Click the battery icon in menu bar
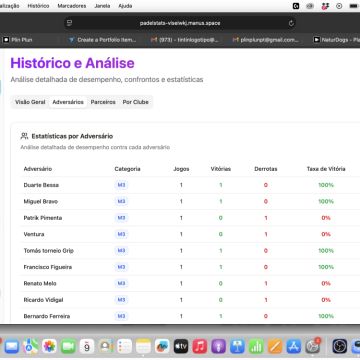Screen dimensions: 360x360 [x=354, y=6]
